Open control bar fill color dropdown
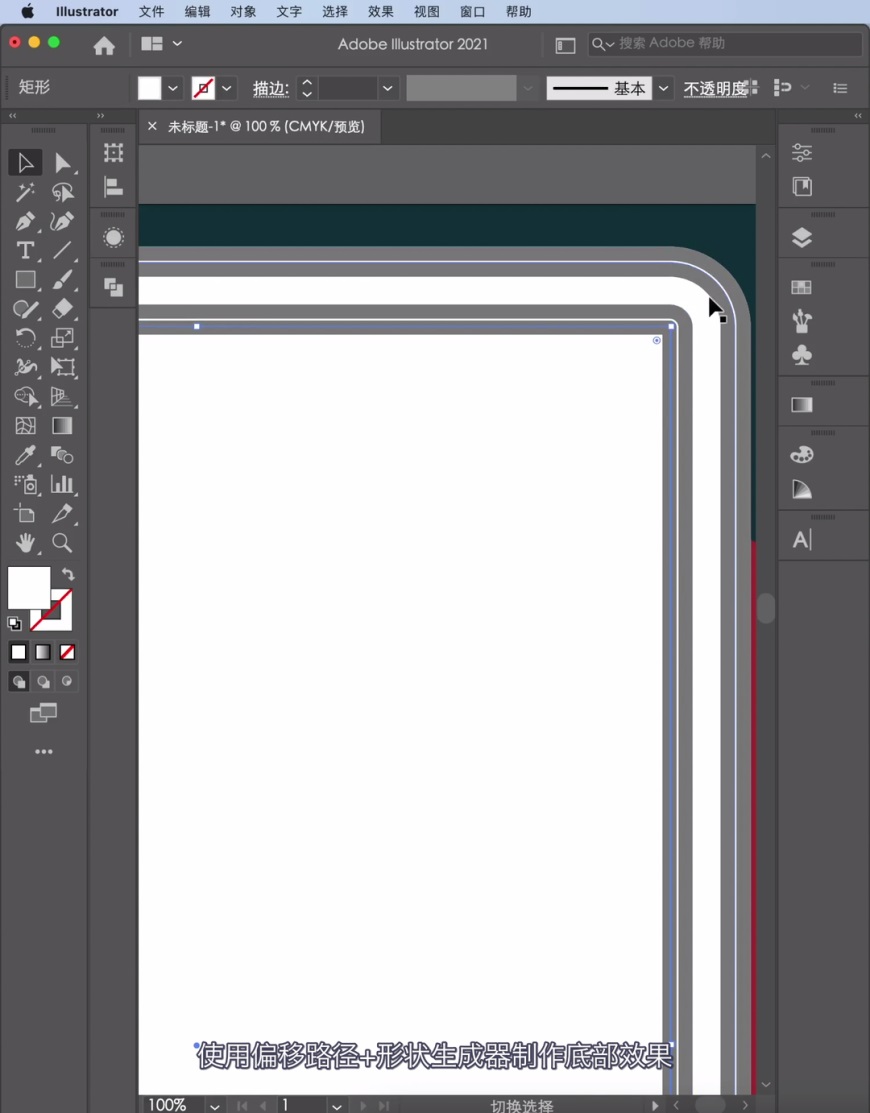870x1113 pixels. [x=172, y=88]
